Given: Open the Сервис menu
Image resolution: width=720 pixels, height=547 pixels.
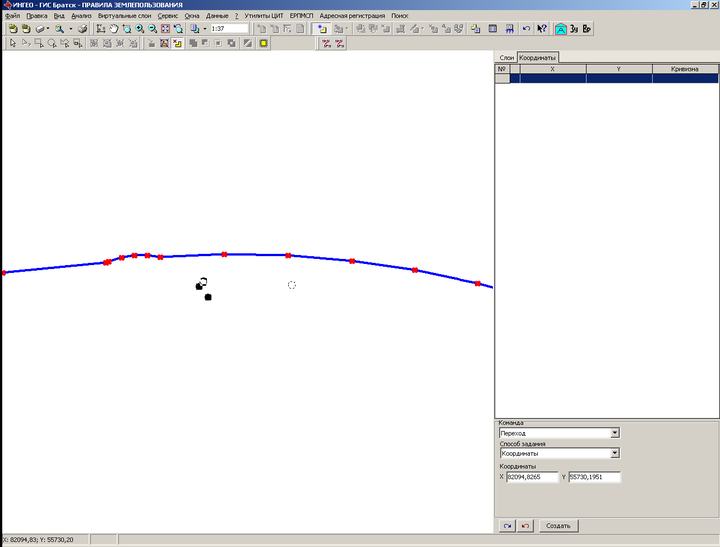Looking at the screenshot, I should pos(168,16).
